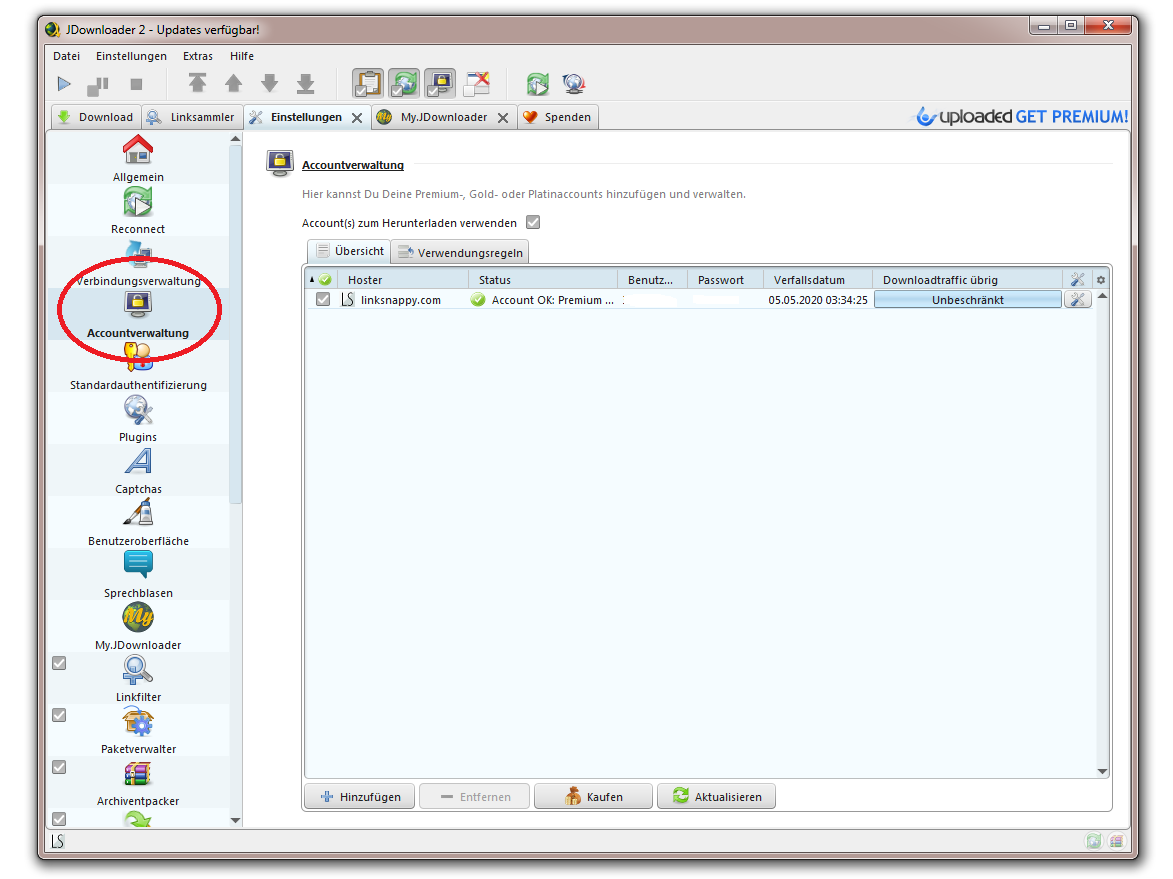The width and height of the screenshot is (1173, 879).
Task: Open the Datei menu
Action: click(67, 56)
